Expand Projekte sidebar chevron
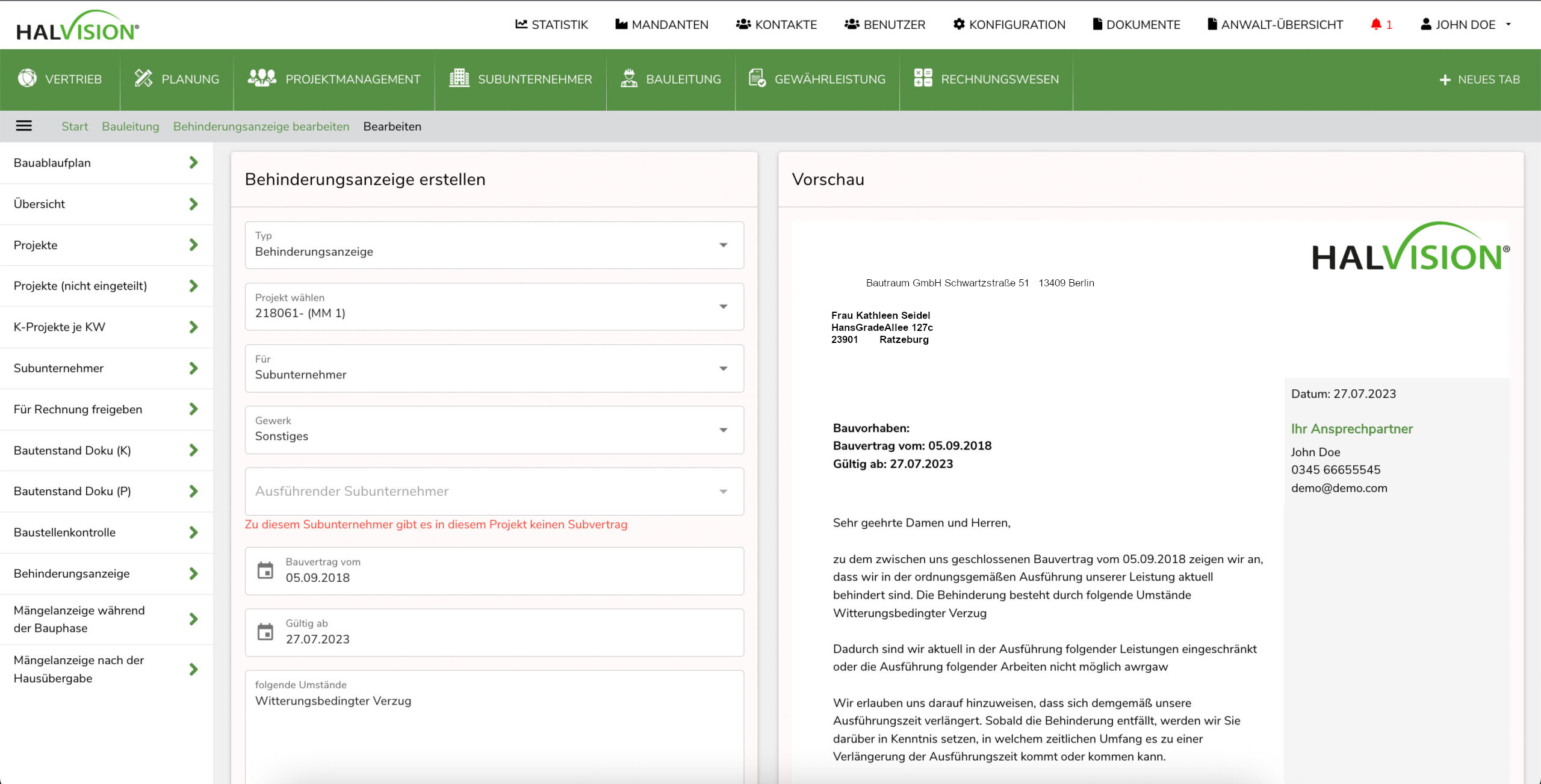 point(193,245)
